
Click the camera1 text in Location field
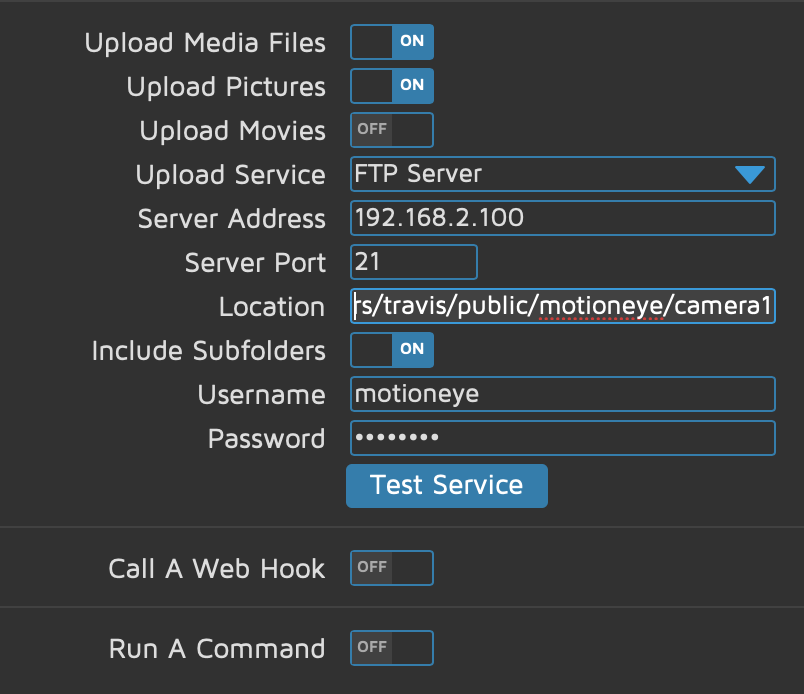(742, 306)
